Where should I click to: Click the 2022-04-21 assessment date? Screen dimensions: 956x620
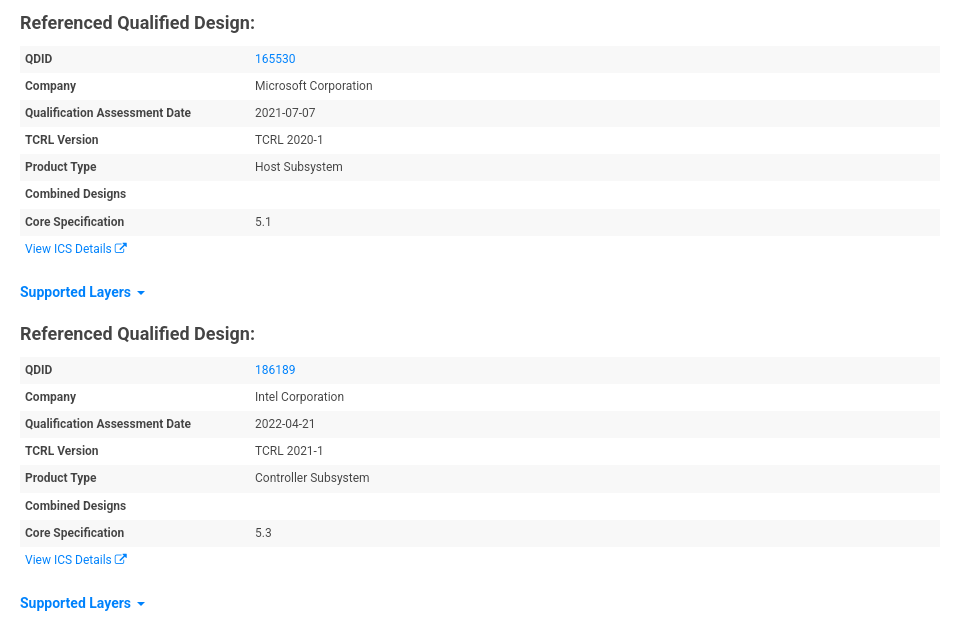click(x=285, y=424)
